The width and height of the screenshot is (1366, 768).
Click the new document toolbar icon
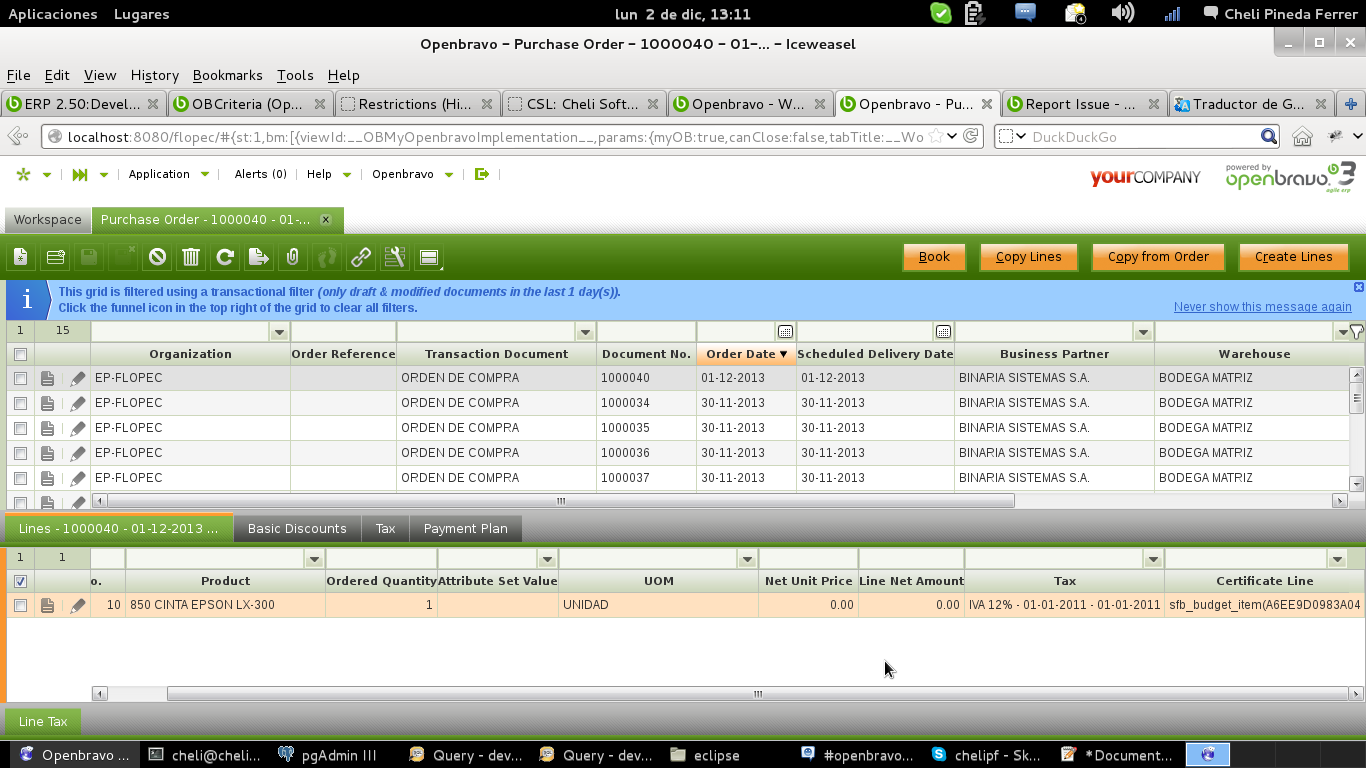21,257
